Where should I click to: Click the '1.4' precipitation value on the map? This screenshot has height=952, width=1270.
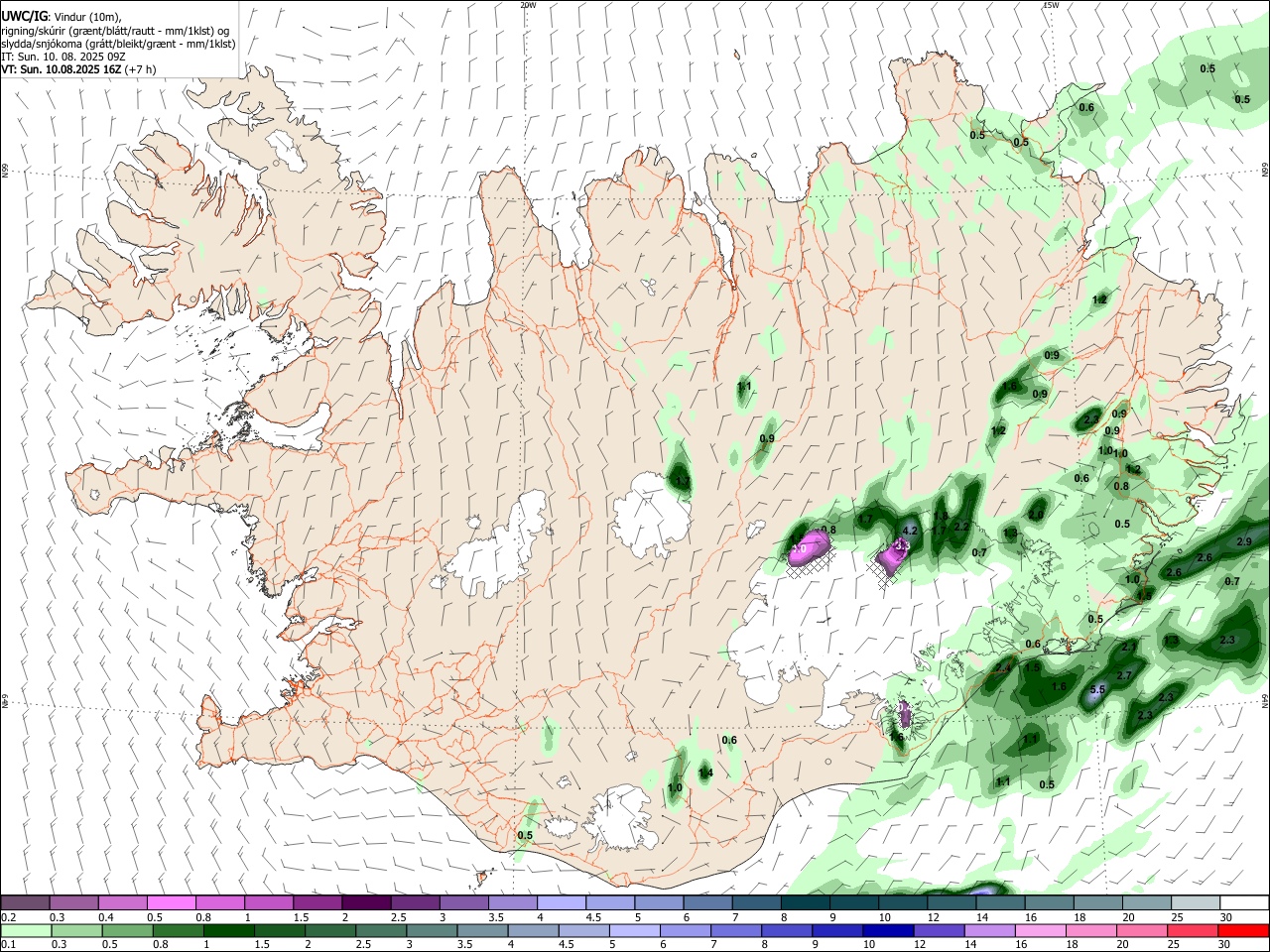click(x=706, y=773)
